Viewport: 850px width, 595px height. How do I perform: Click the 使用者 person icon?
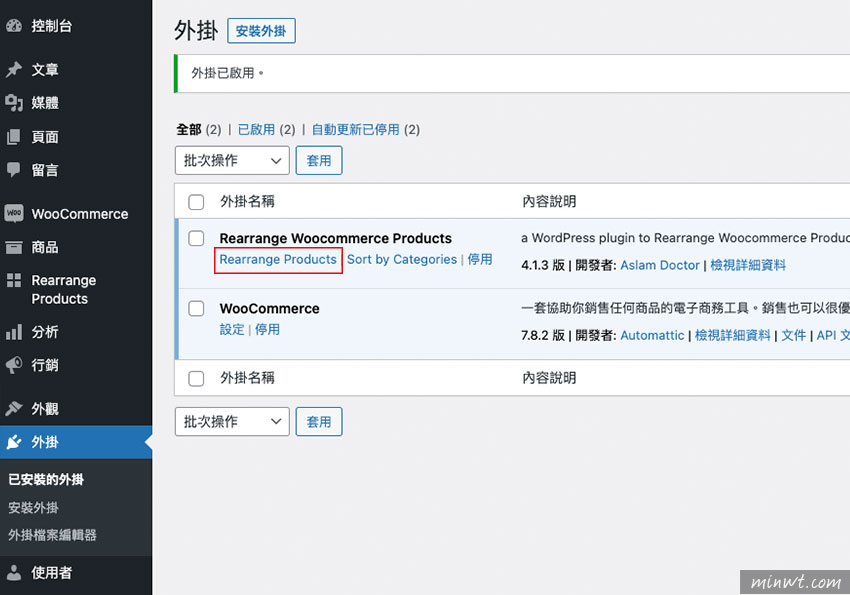coord(14,572)
